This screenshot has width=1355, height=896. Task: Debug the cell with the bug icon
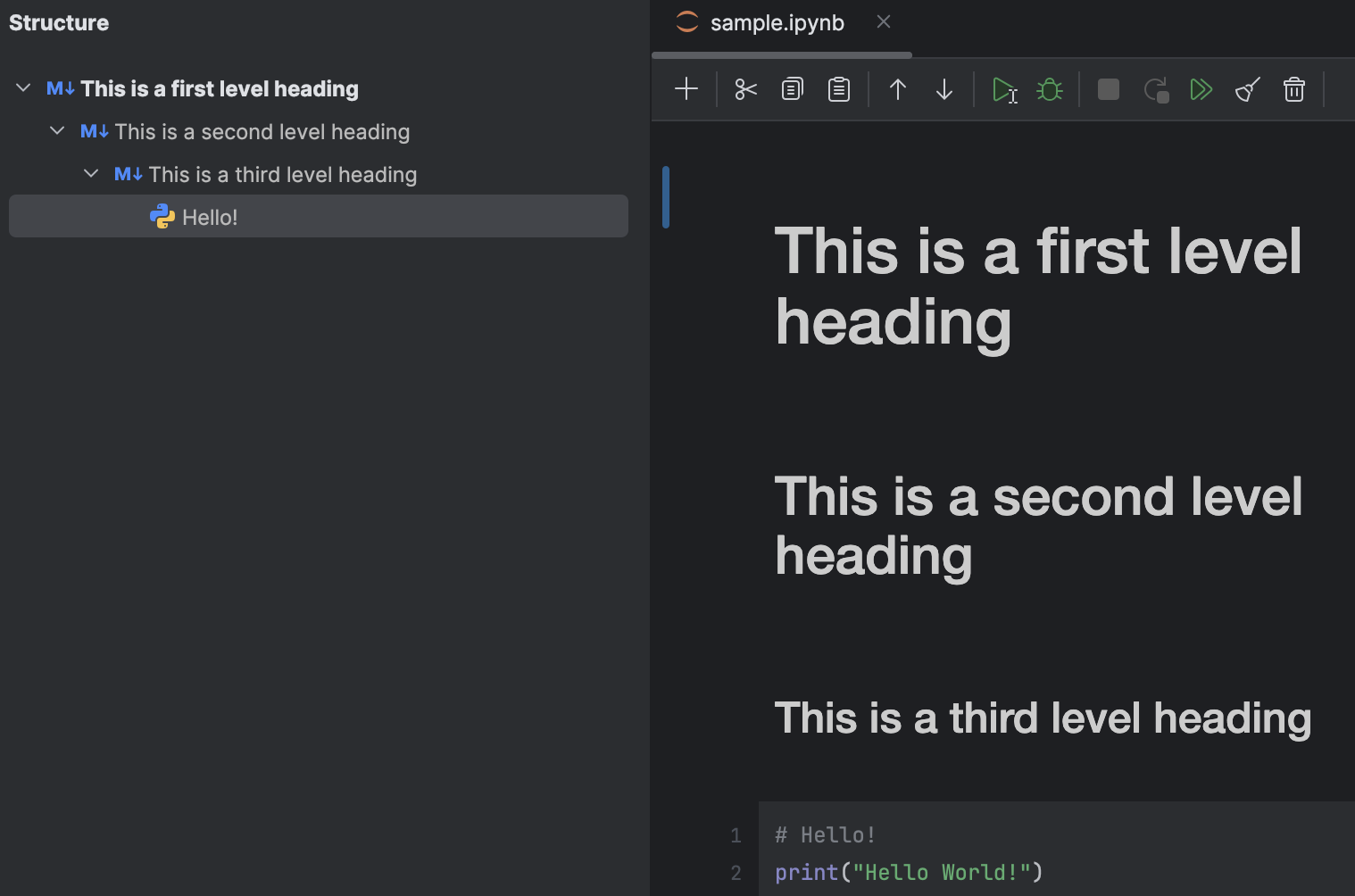point(1049,89)
